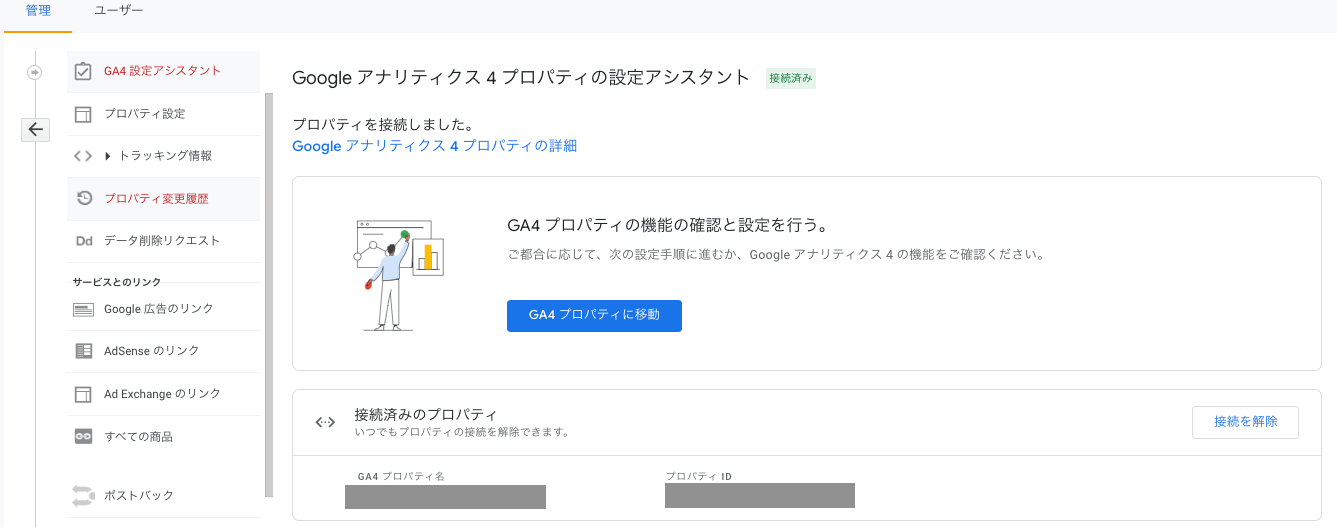This screenshot has height=527, width=1337.
Task: Click the プロパティ変更履歴 history clock icon
Action: pyautogui.click(x=85, y=198)
